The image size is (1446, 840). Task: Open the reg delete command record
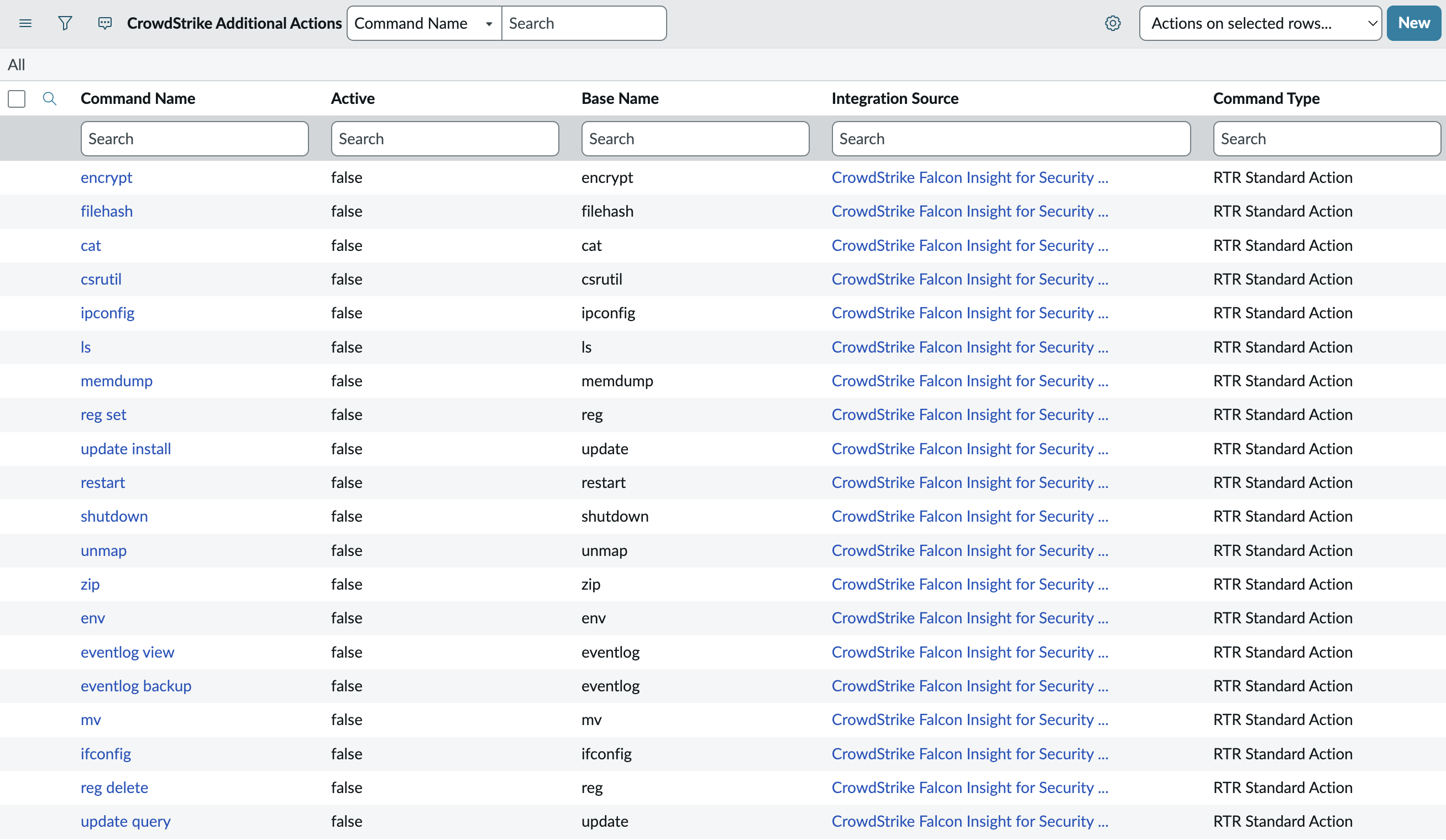(114, 787)
